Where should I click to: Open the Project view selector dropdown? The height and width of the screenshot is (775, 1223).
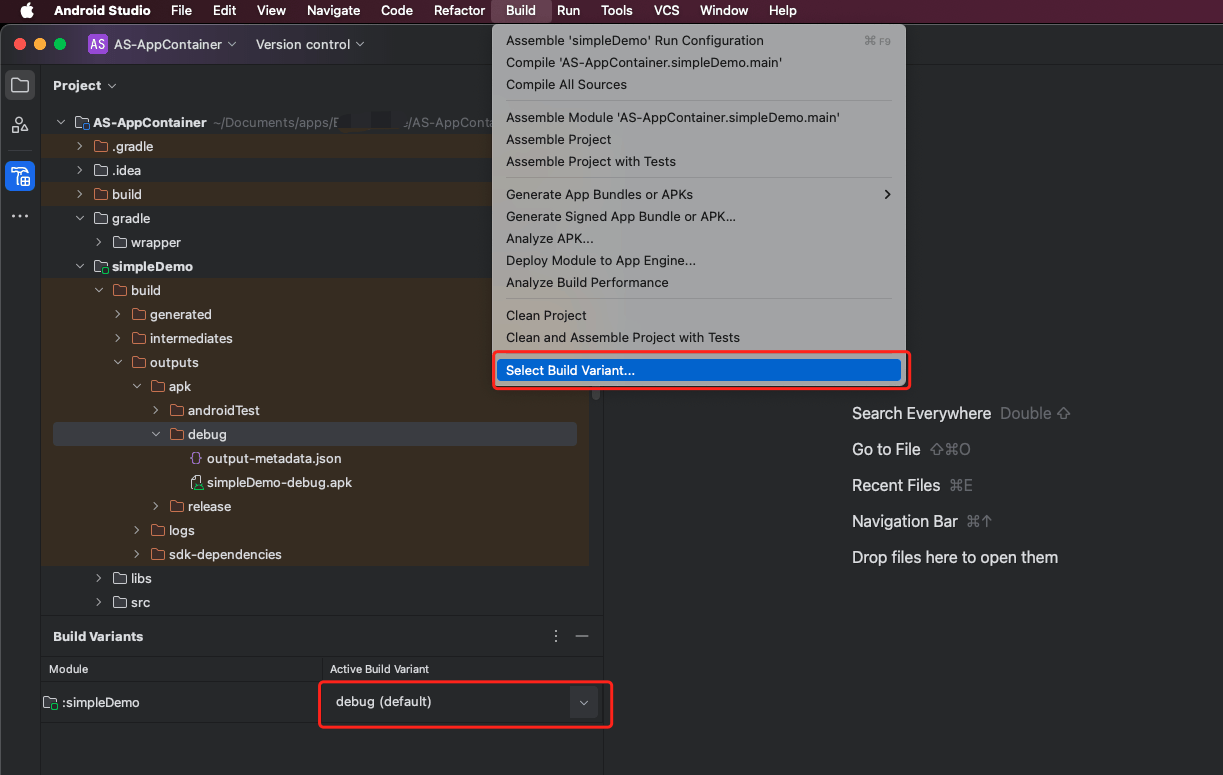click(85, 86)
